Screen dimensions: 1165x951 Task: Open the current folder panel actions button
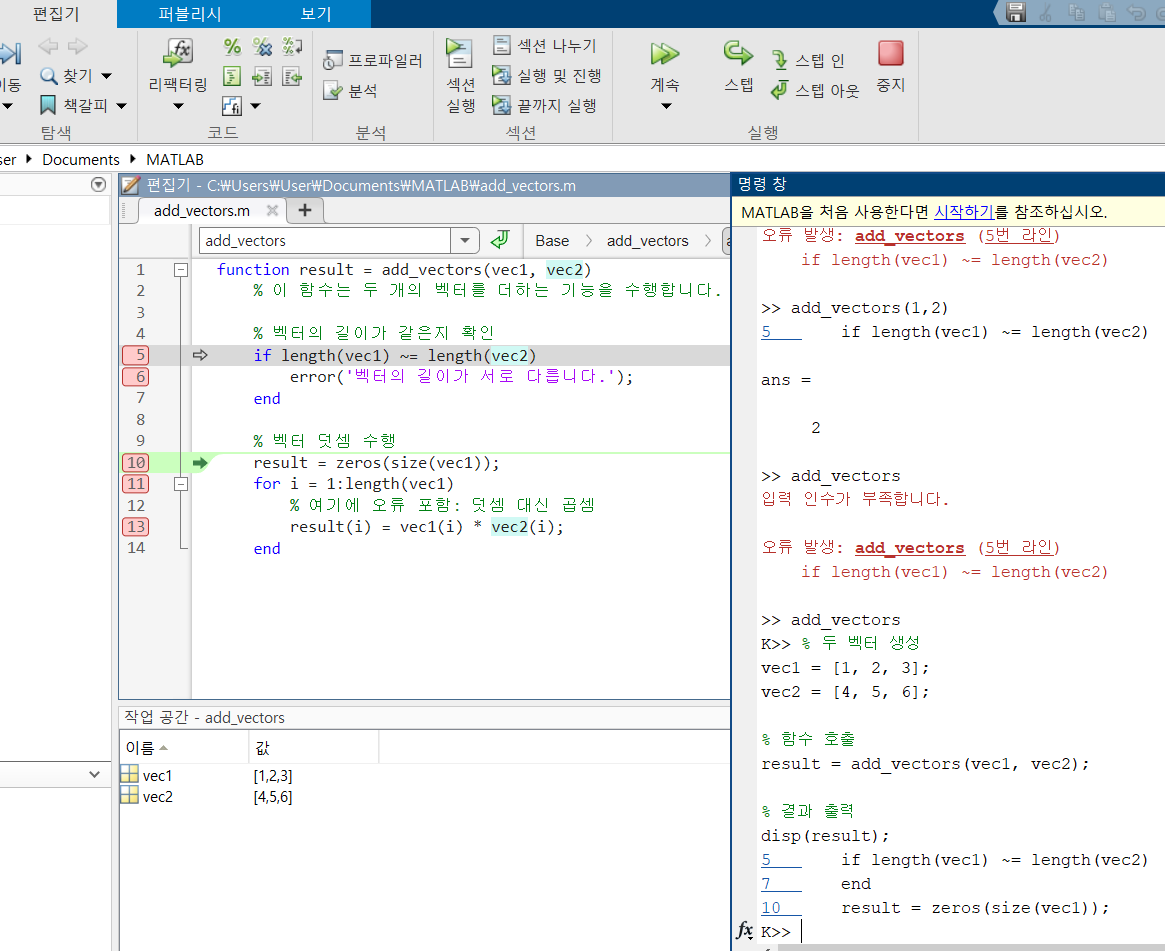[98, 184]
